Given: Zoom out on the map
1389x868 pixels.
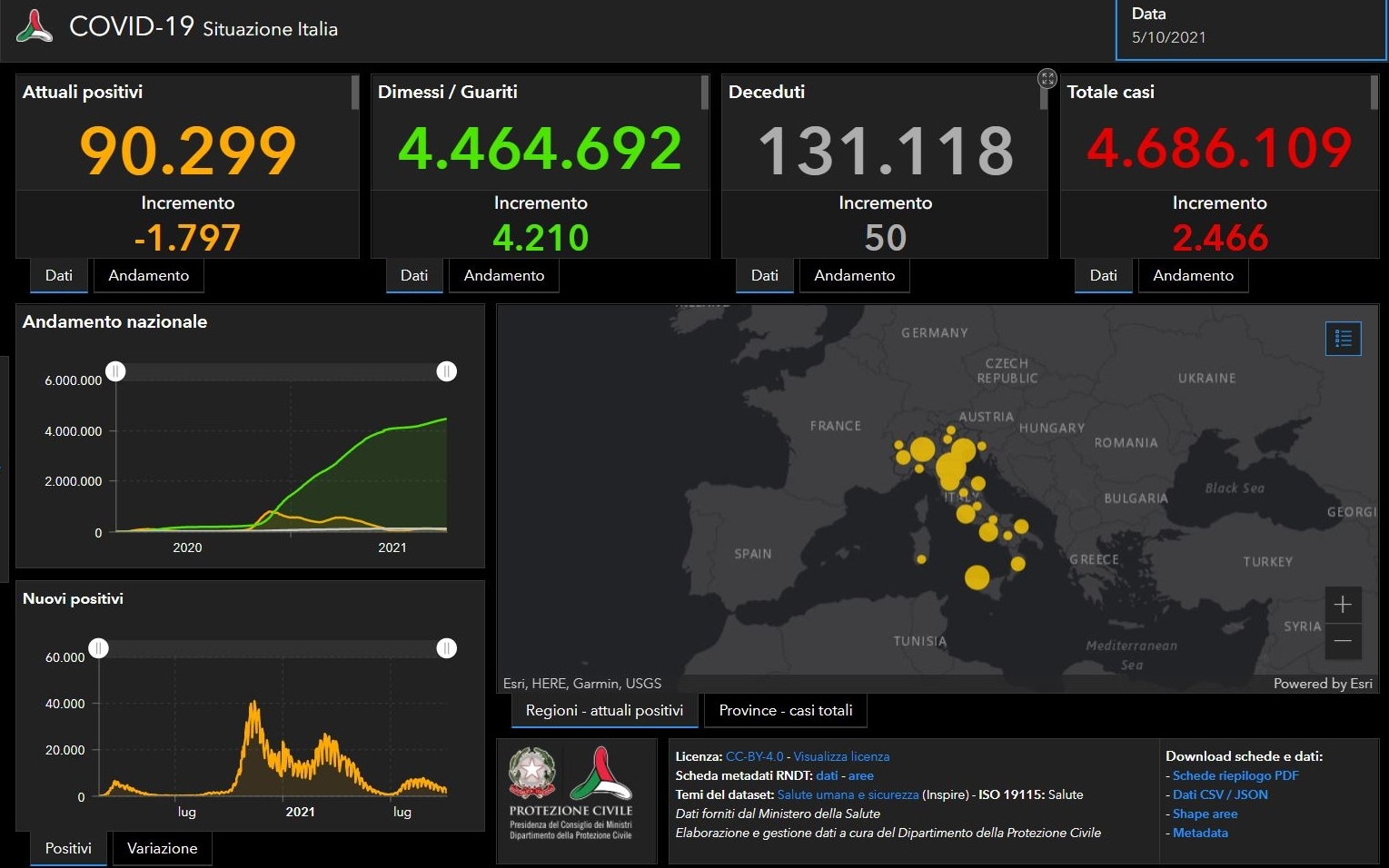Looking at the screenshot, I should [x=1343, y=641].
